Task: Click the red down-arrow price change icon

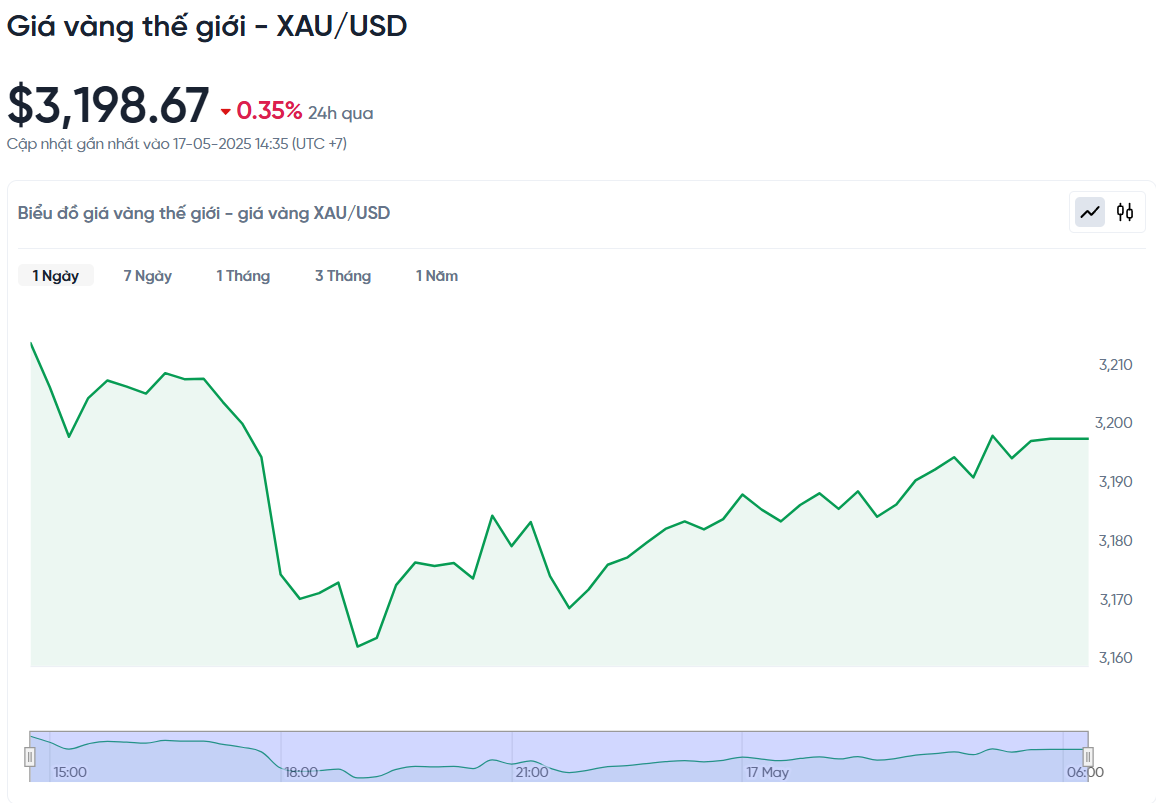Action: click(226, 112)
